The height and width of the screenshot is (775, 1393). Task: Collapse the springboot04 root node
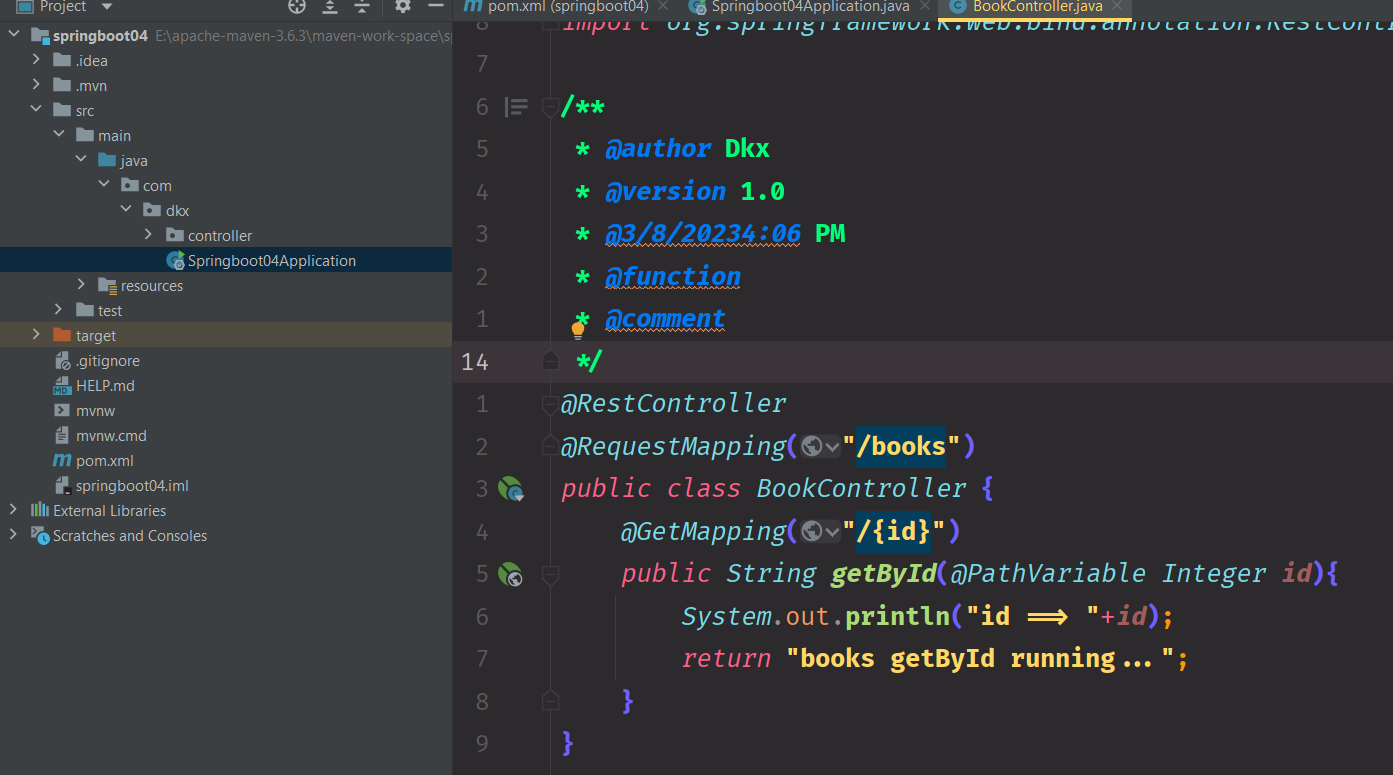(14, 36)
